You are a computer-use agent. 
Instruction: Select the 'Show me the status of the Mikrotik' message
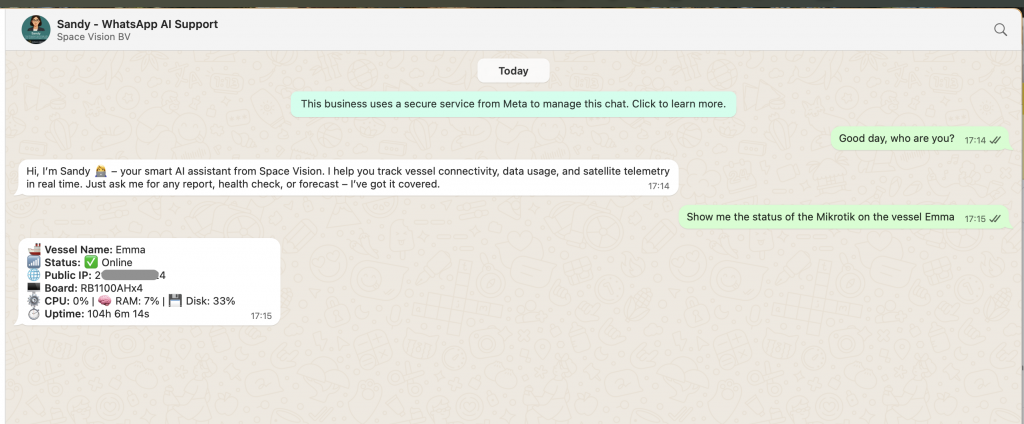[844, 217]
